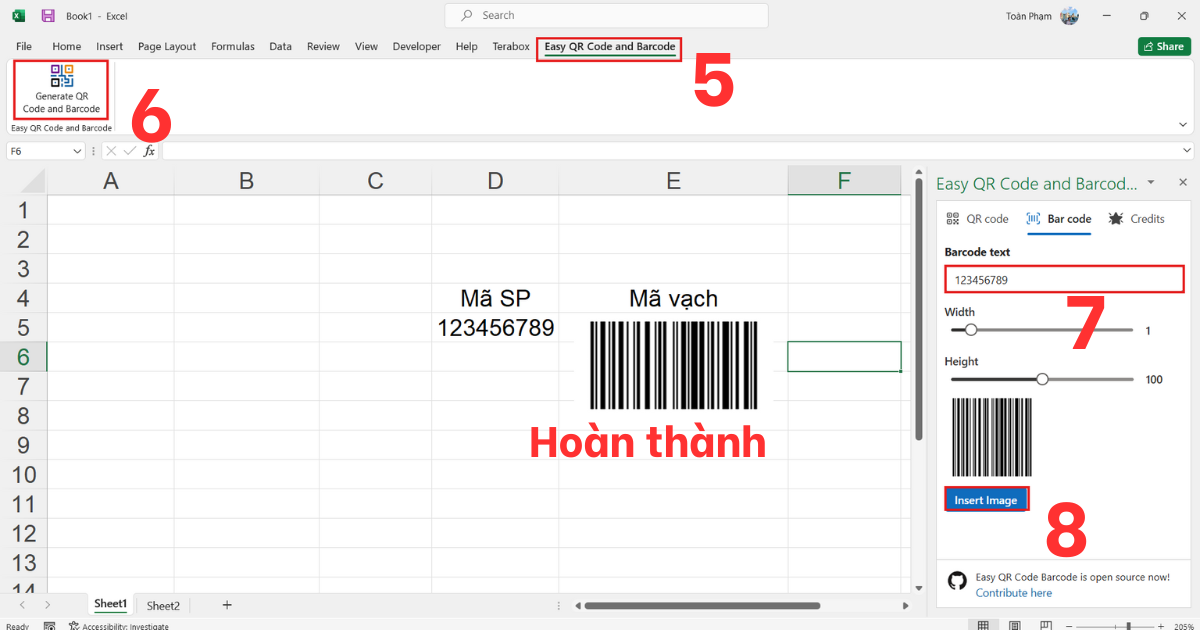This screenshot has height=630, width=1200.
Task: Expand the ribbon display options chevron
Action: (x=1182, y=124)
